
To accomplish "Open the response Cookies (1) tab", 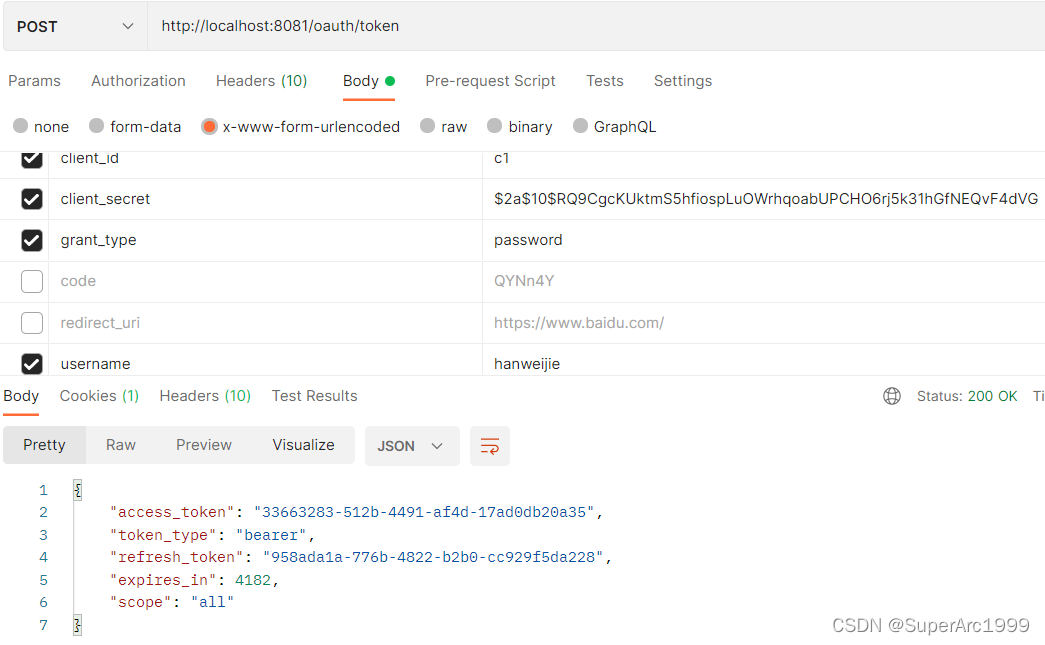I will coord(99,396).
